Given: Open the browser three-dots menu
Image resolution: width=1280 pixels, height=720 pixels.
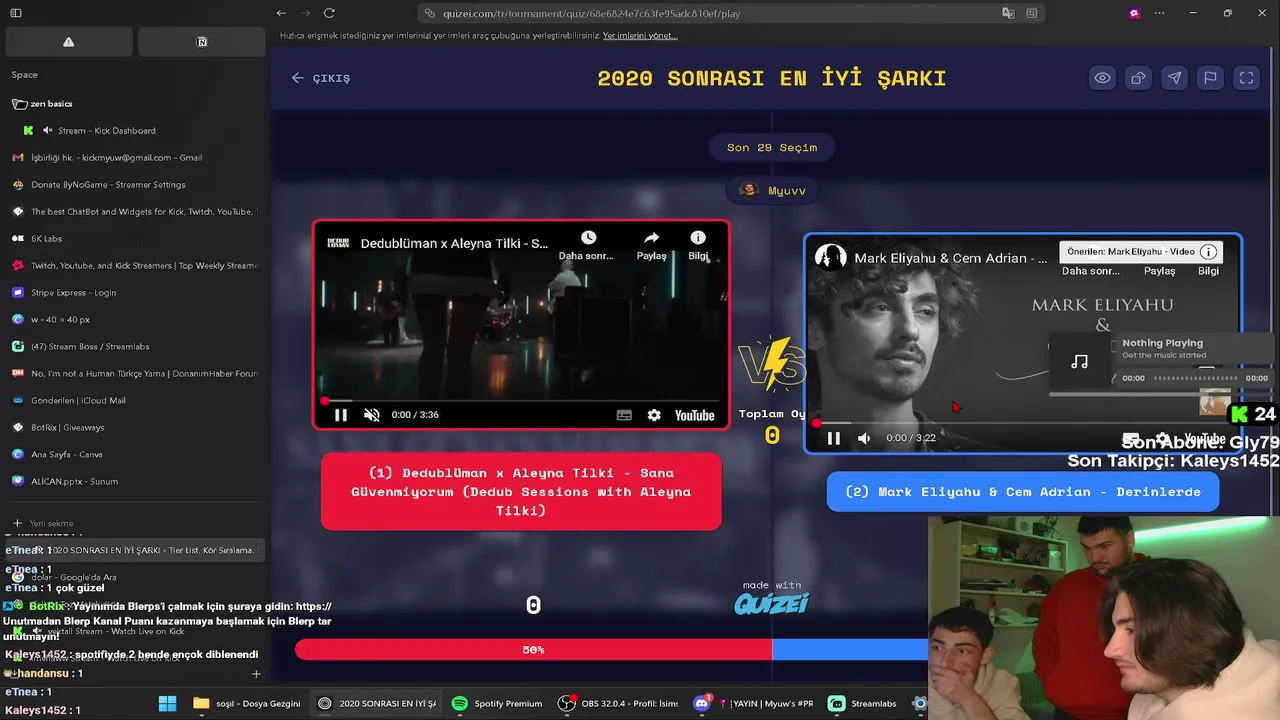Looking at the screenshot, I should [1159, 13].
